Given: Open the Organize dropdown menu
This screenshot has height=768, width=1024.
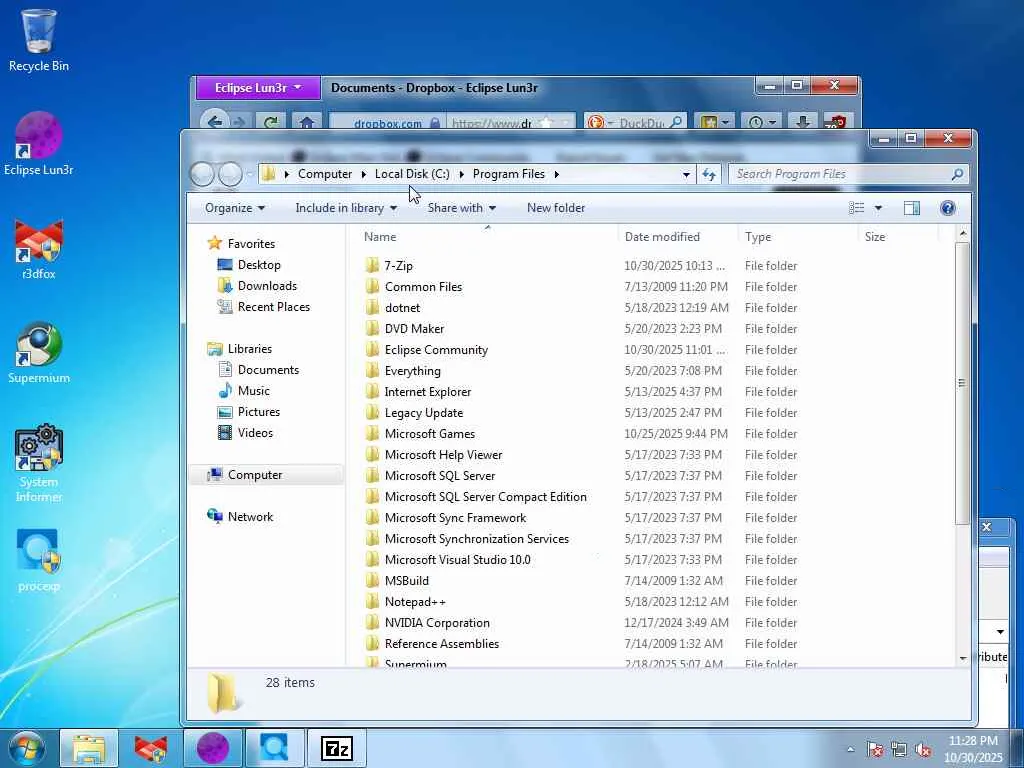Looking at the screenshot, I should coord(234,208).
